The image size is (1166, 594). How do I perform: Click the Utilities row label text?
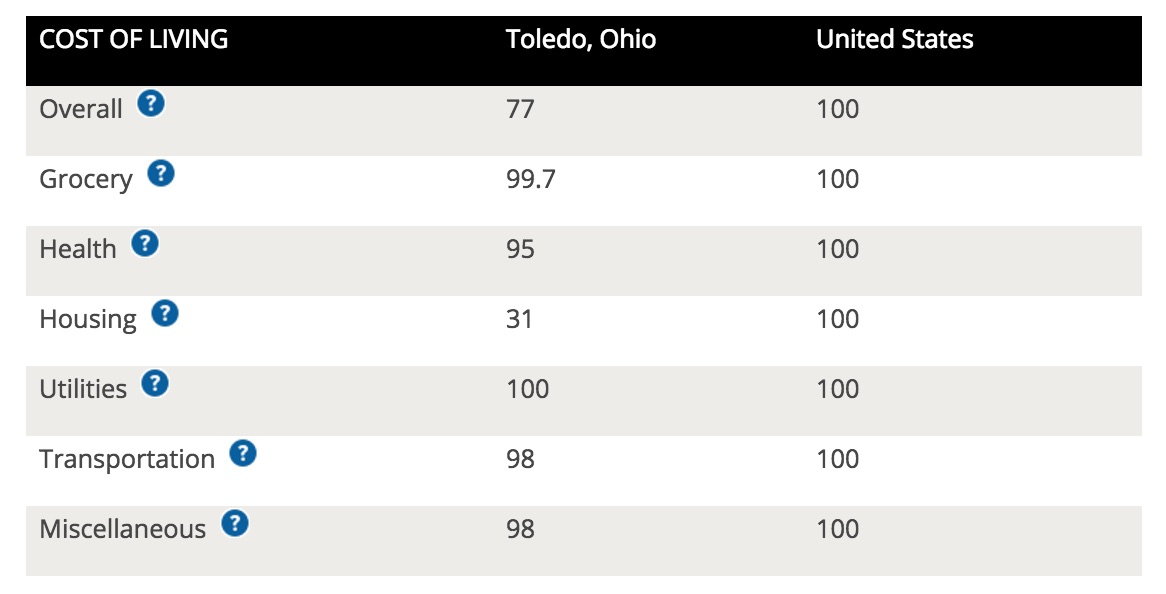pyautogui.click(x=83, y=389)
